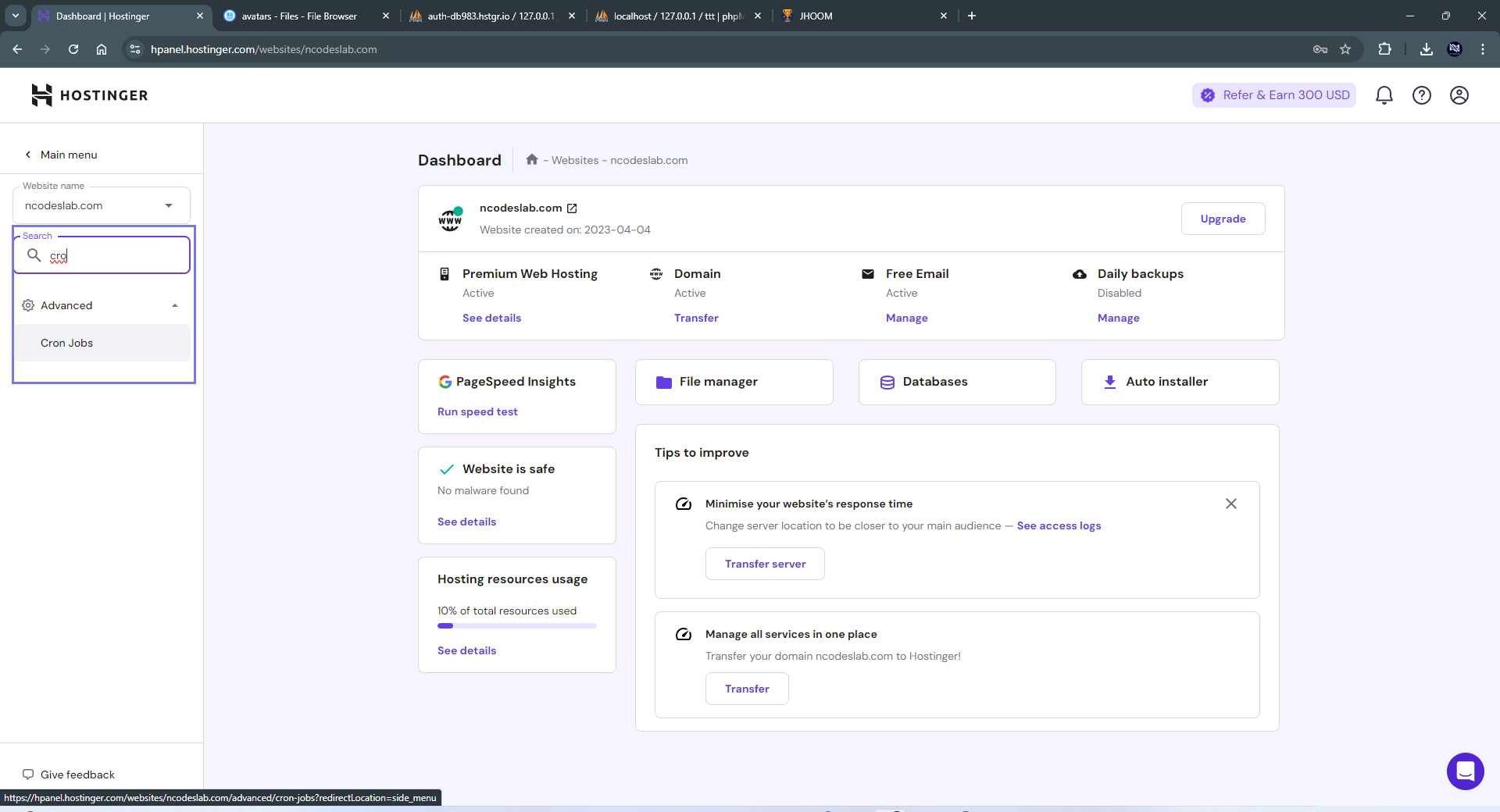Open the Website name dropdown ncodeslab.com

(102, 205)
